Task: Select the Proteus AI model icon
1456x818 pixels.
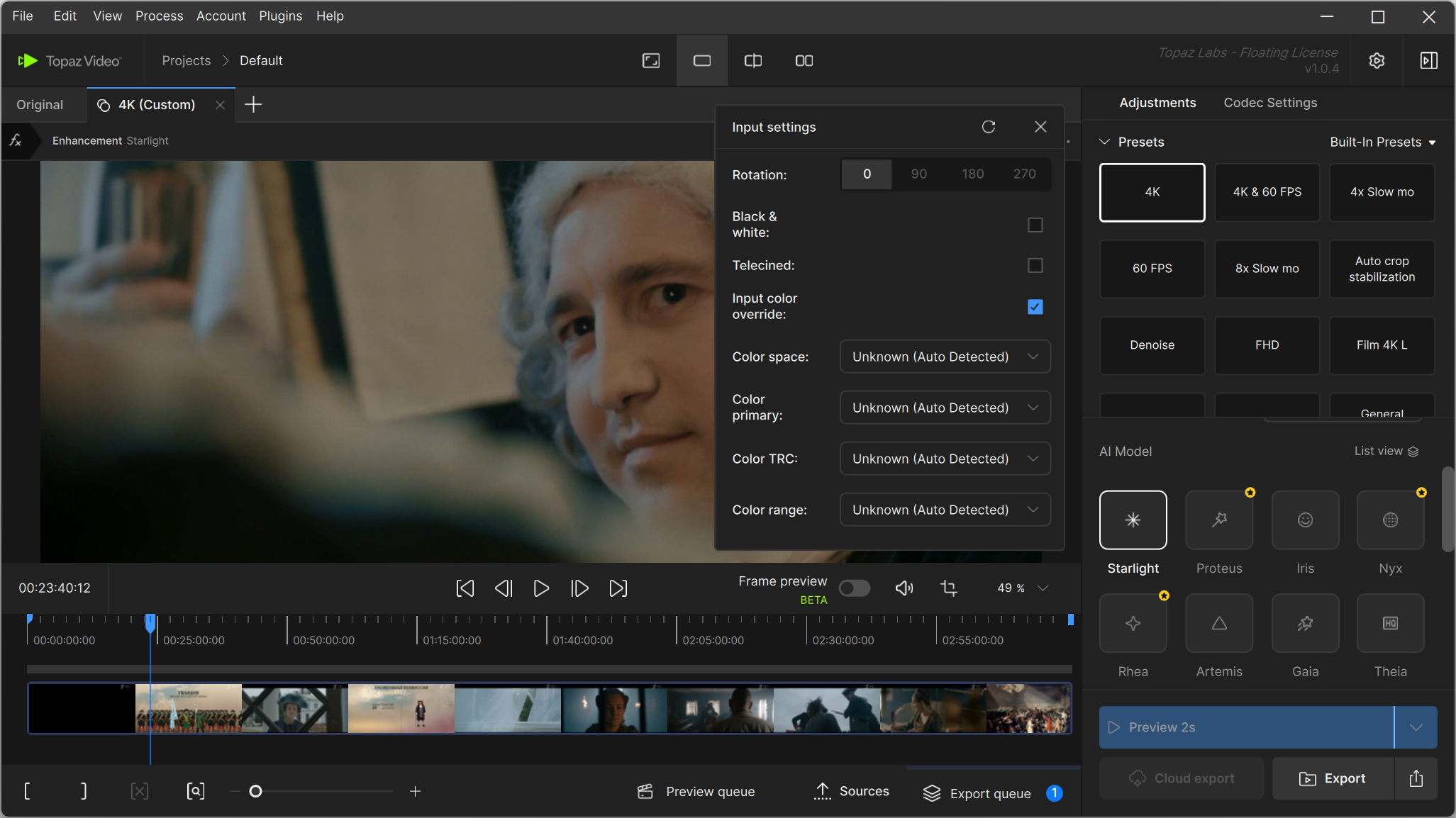Action: 1218,520
